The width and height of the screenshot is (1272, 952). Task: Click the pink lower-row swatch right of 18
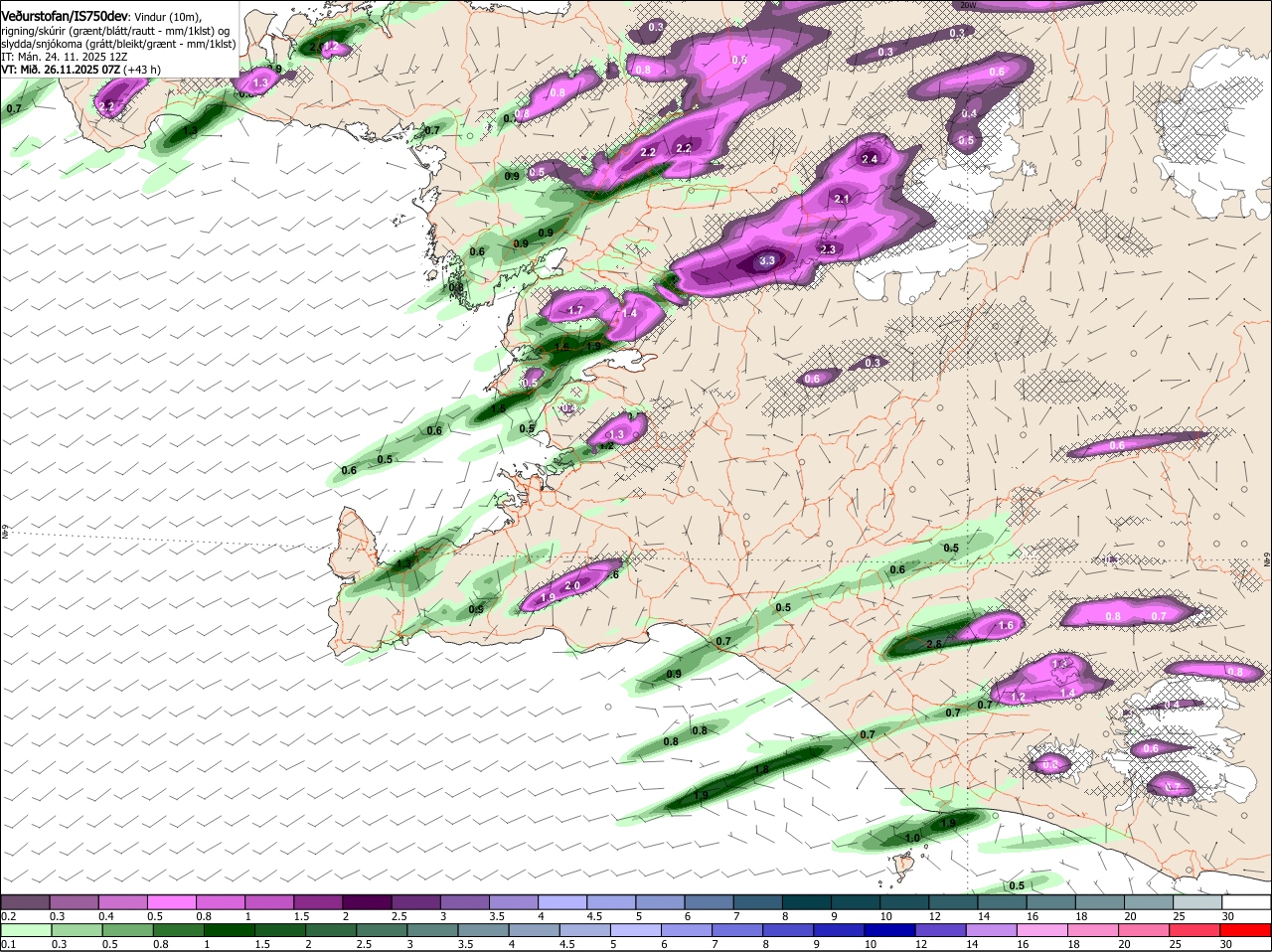click(x=1093, y=930)
